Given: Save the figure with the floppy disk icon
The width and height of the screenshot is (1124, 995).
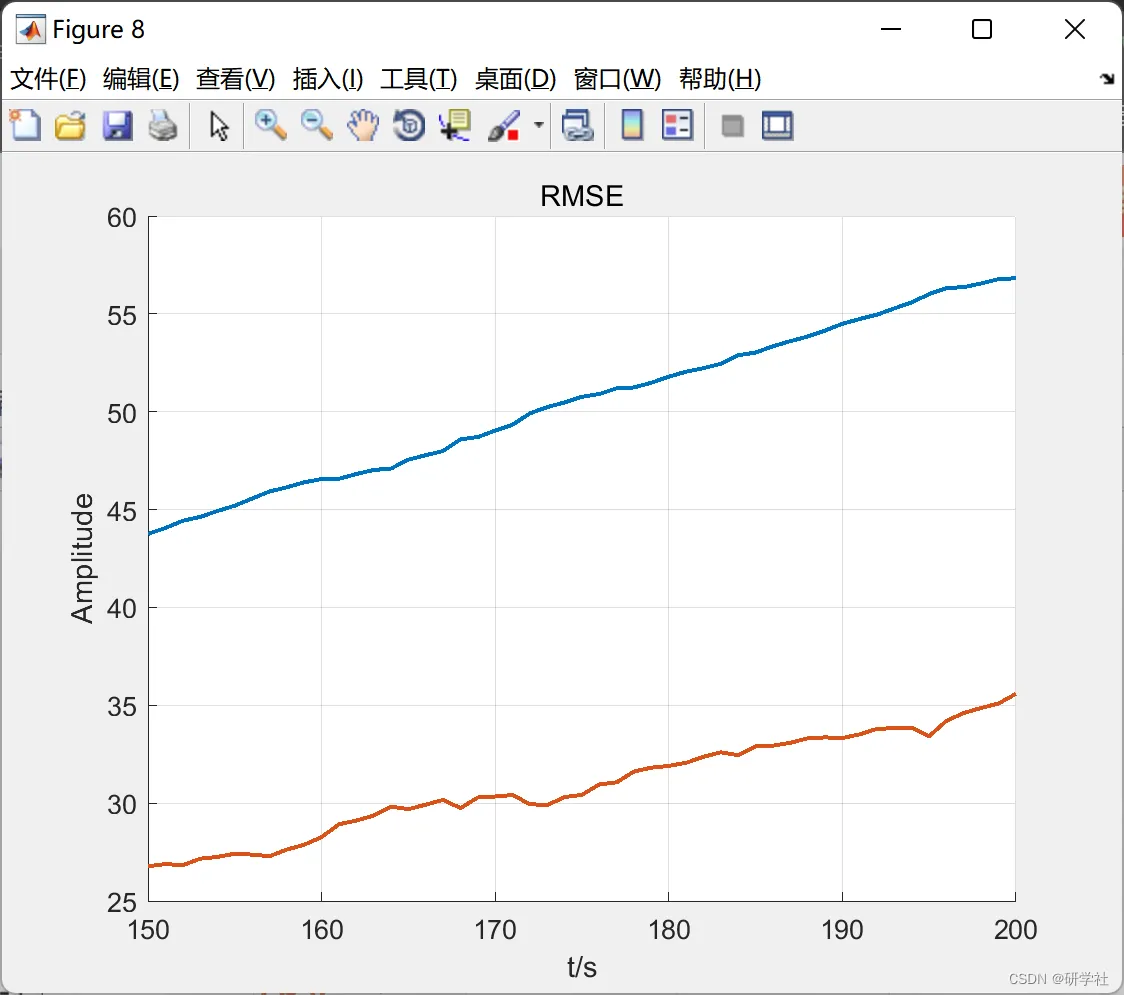Looking at the screenshot, I should [x=117, y=125].
